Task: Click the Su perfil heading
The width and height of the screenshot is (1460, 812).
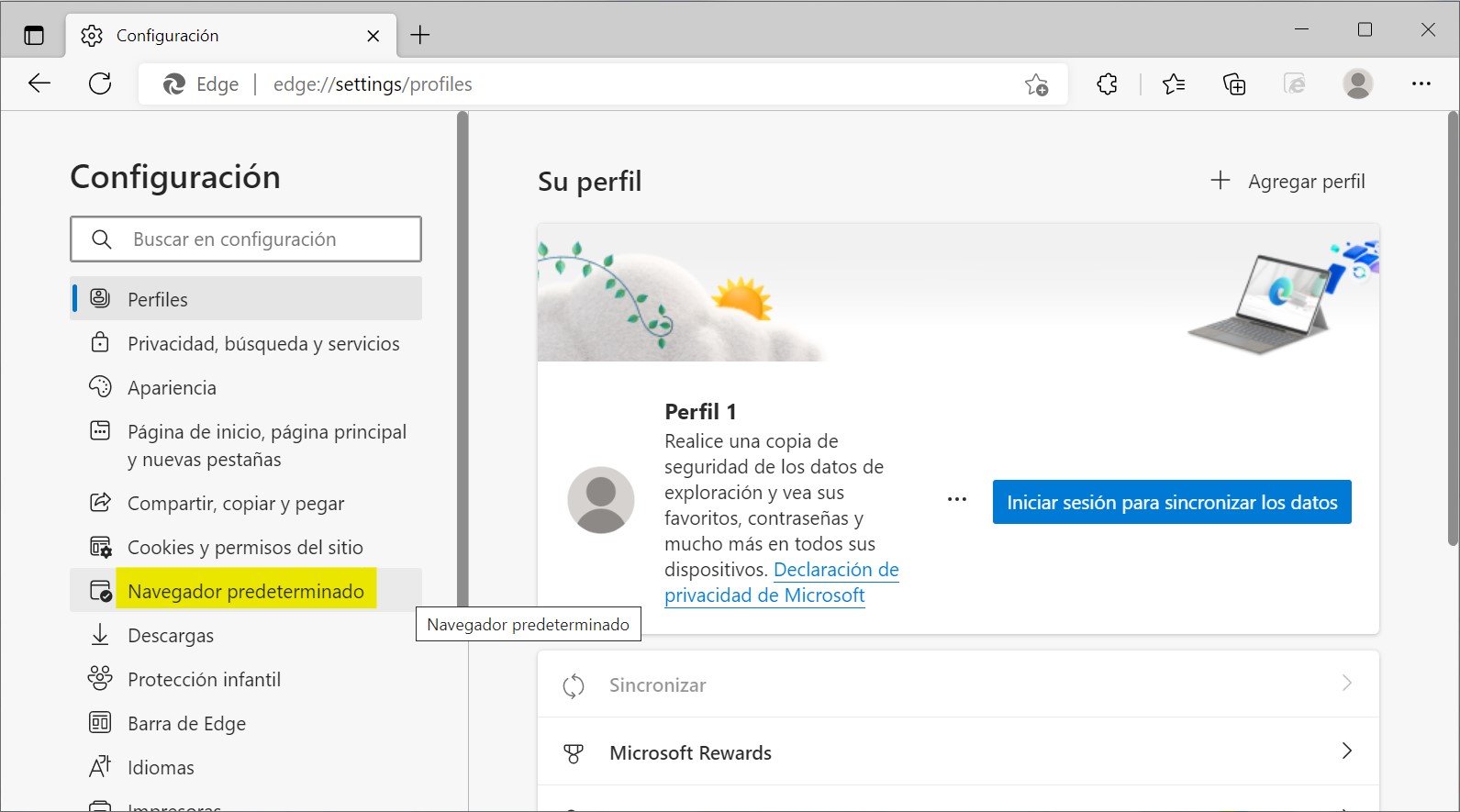Action: tap(590, 182)
